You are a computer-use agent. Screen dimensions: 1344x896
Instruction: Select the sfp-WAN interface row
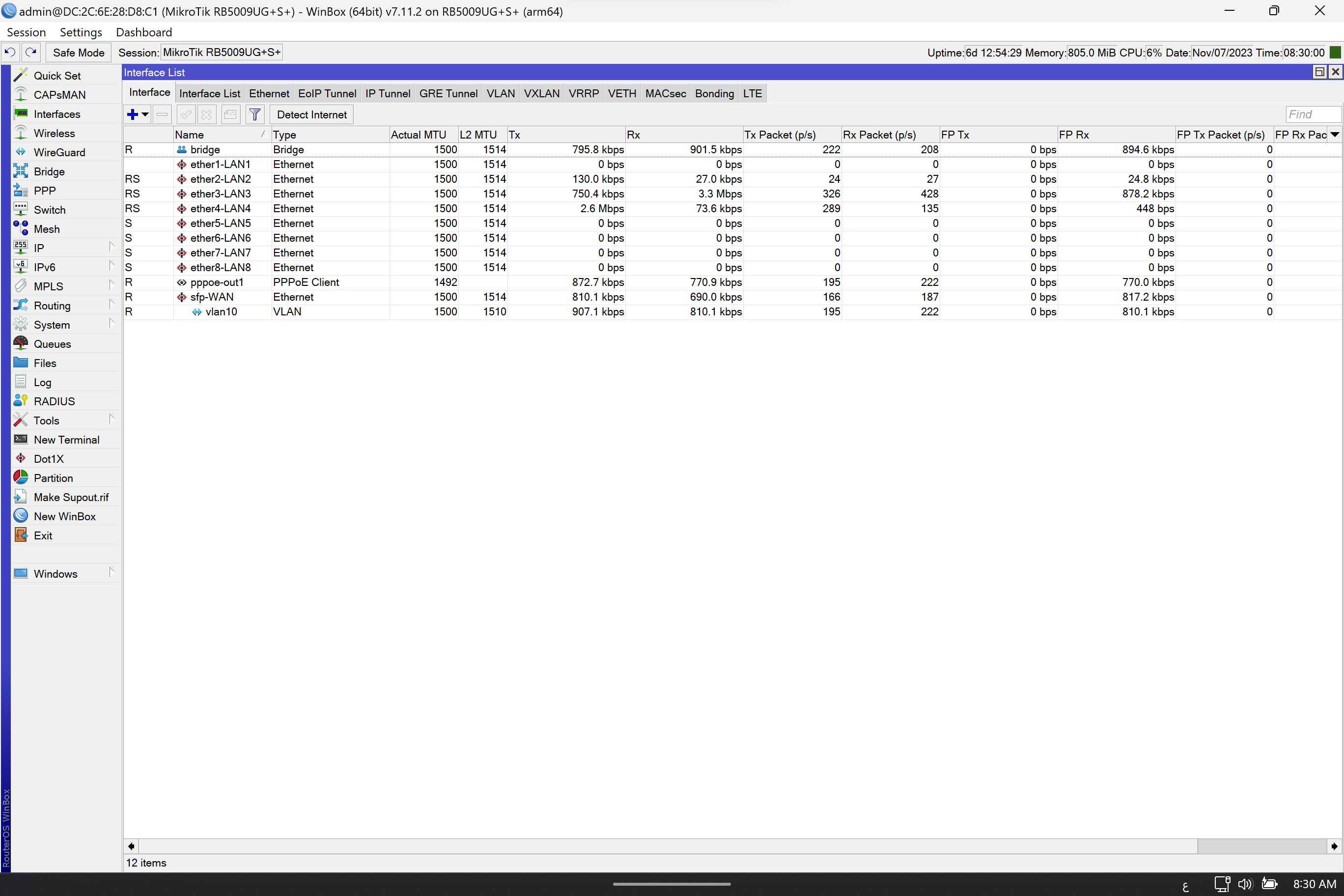click(x=731, y=297)
